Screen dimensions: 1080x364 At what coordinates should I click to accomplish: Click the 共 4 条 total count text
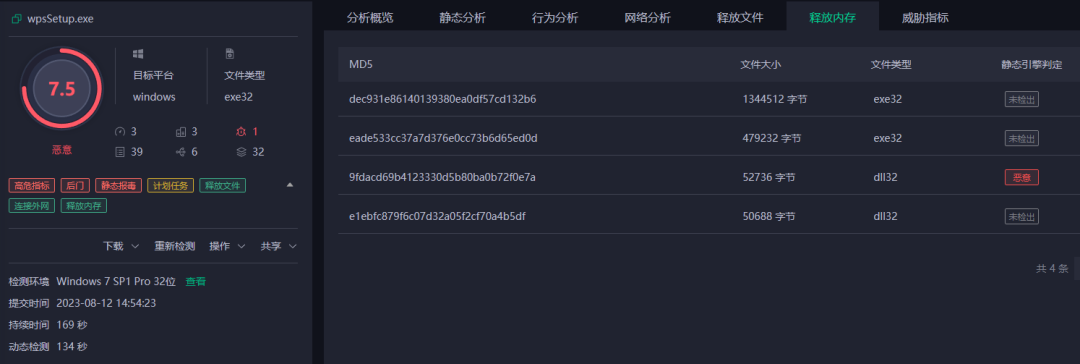(1052, 268)
